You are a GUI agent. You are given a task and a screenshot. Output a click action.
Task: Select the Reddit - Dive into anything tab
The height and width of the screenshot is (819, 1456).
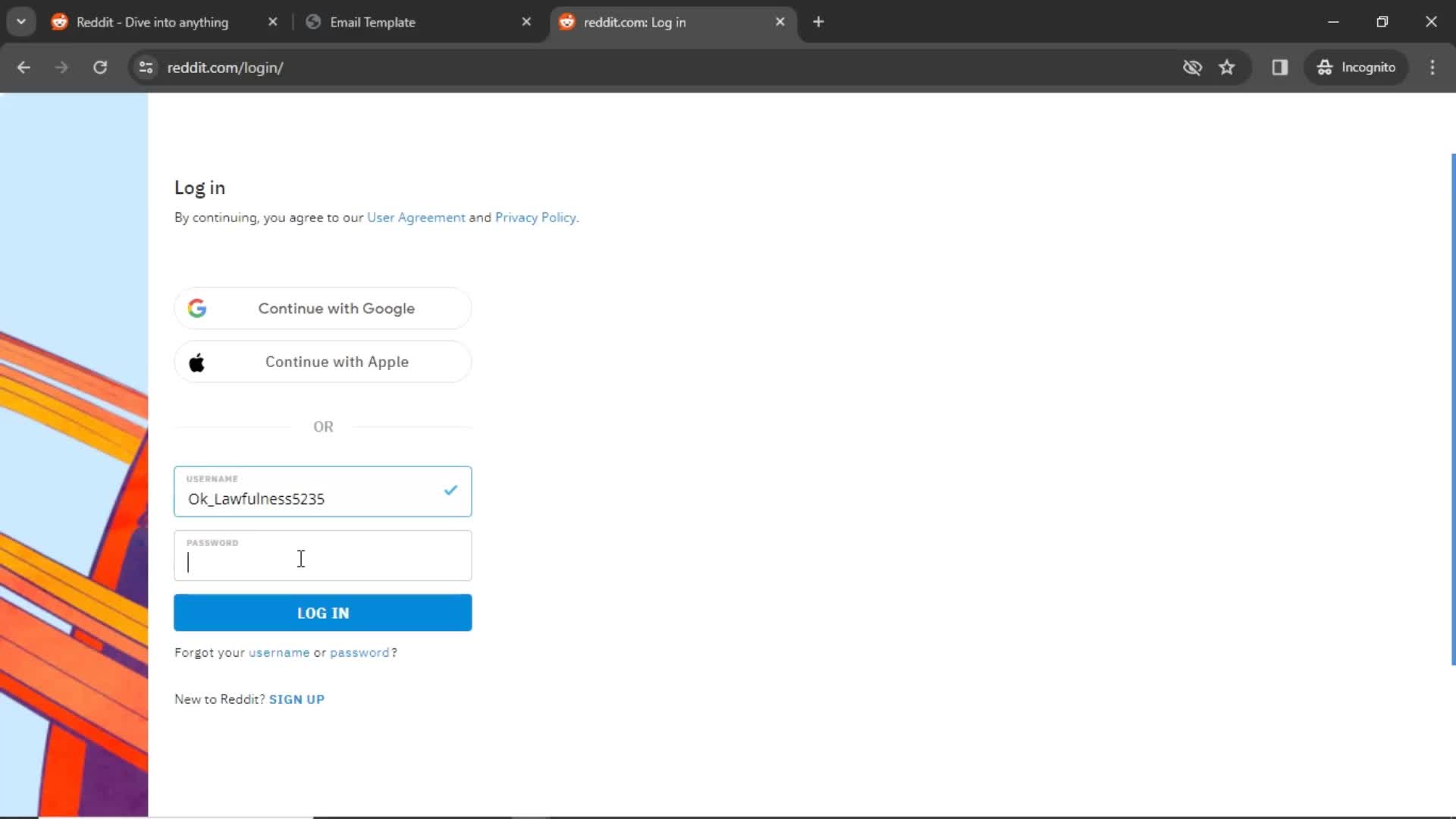(x=153, y=22)
